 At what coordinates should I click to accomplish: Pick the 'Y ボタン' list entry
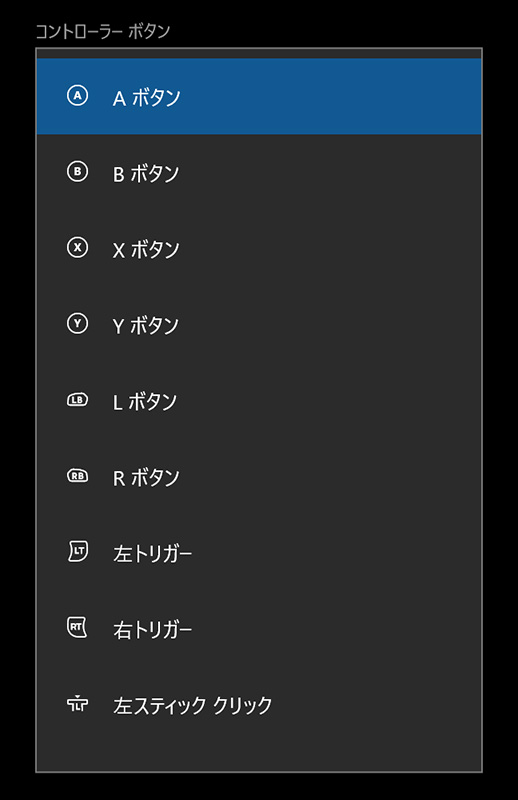click(259, 324)
